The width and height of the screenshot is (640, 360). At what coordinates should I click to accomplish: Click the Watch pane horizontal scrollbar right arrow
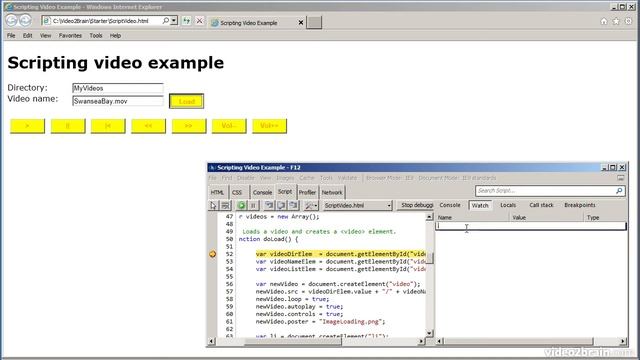tap(623, 341)
